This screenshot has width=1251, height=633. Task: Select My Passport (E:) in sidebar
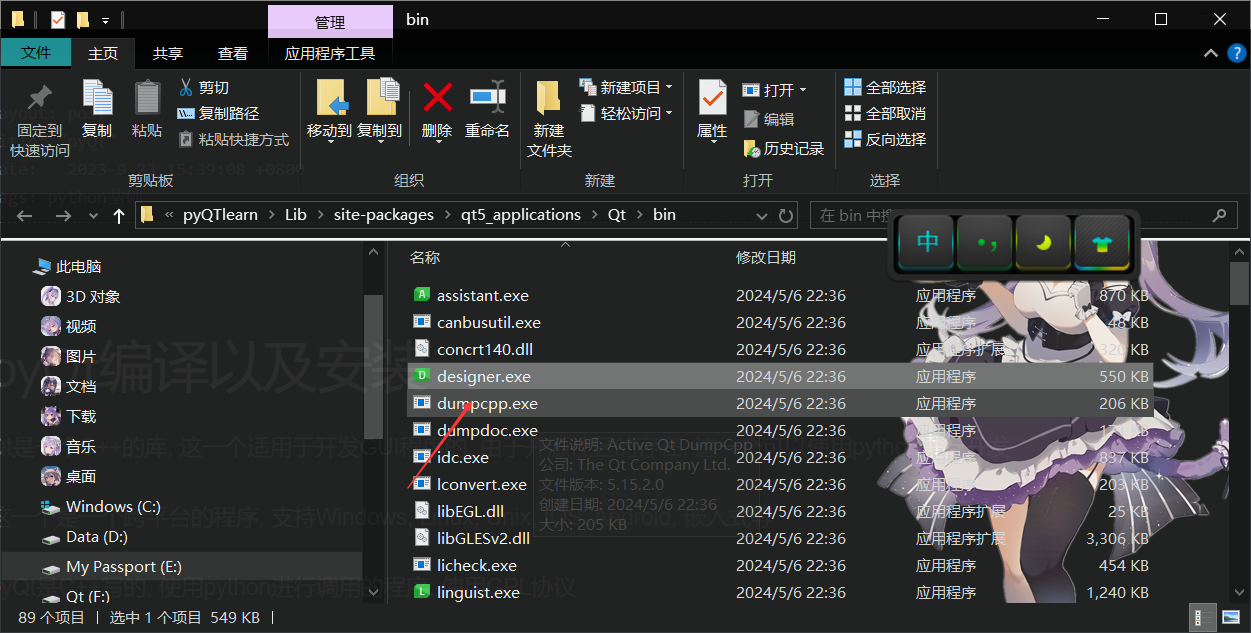pos(124,566)
